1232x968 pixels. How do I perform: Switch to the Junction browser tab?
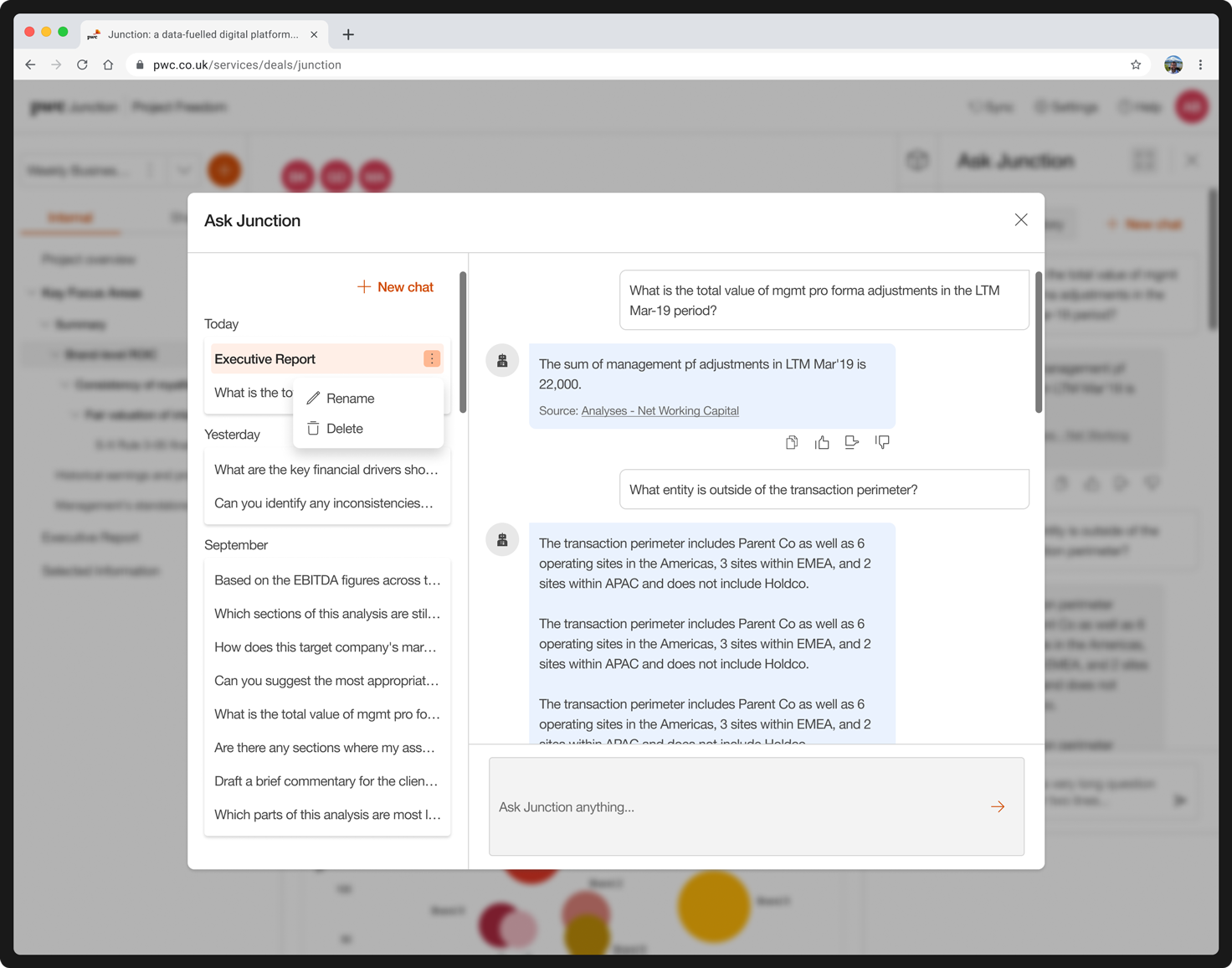point(203,34)
